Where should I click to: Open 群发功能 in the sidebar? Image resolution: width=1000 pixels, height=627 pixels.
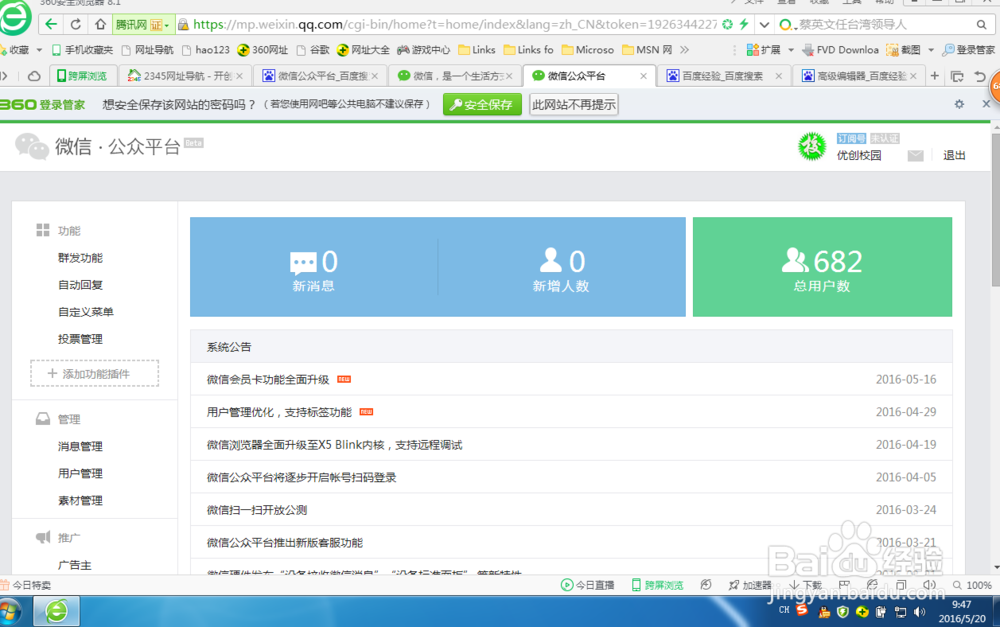[x=80, y=258]
